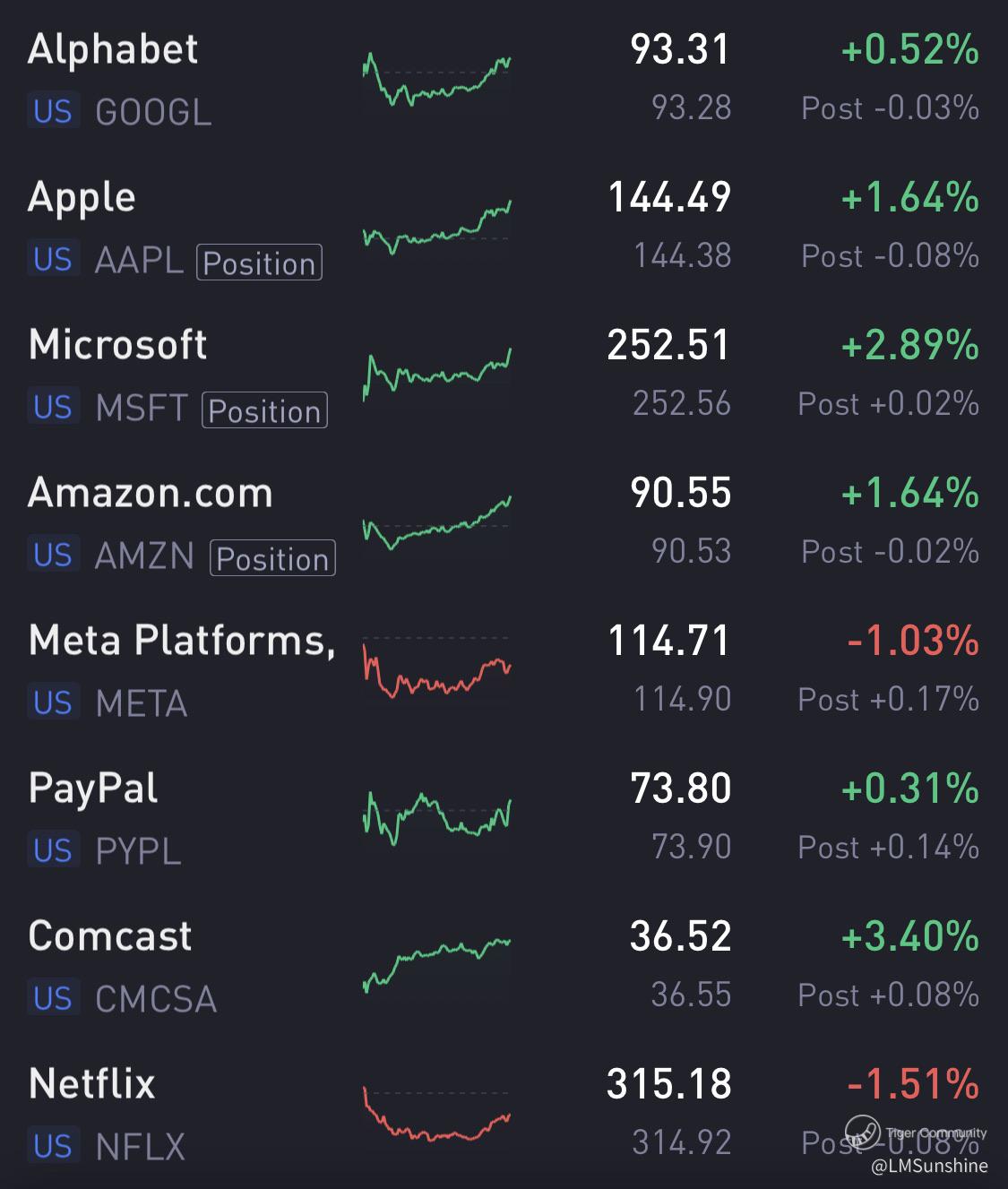Open the @LMSunshine user handle
The image size is (1008, 1189).
(x=929, y=1166)
